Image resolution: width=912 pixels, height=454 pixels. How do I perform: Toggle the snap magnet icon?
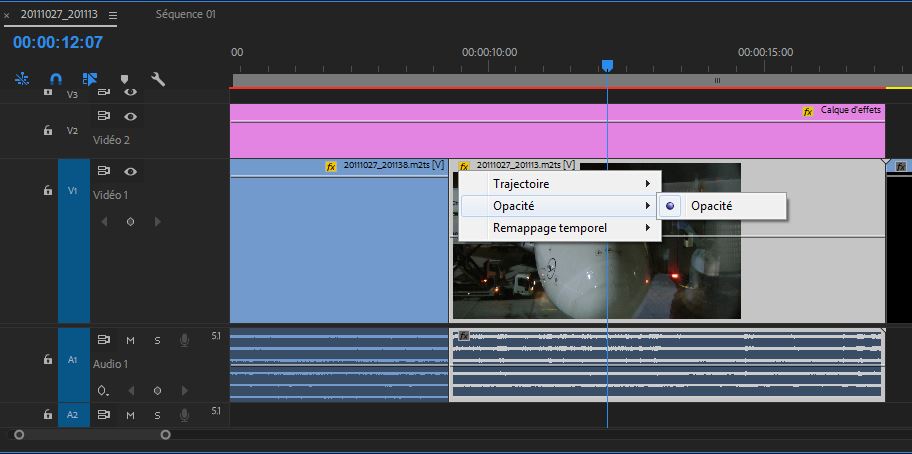point(56,79)
